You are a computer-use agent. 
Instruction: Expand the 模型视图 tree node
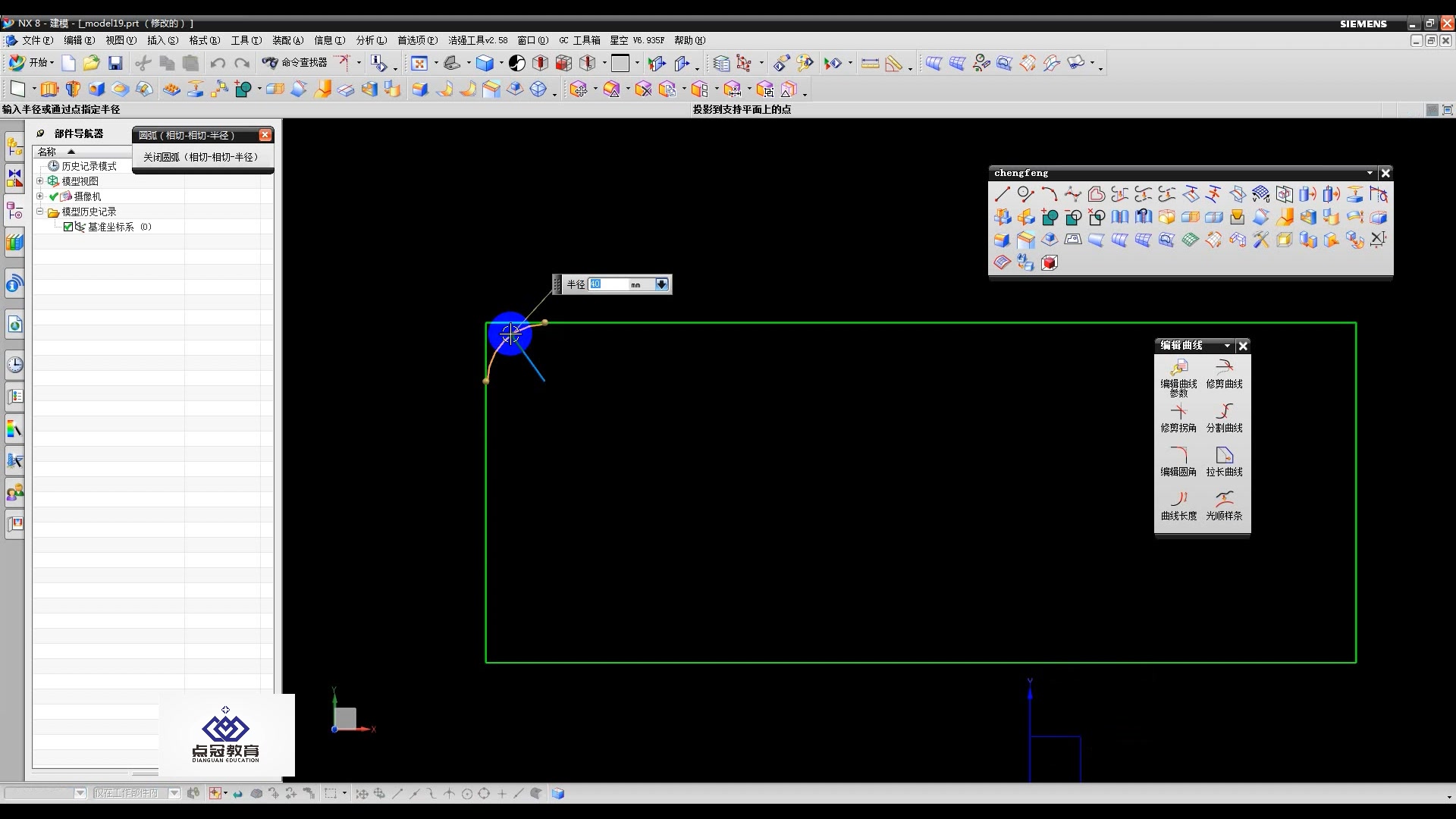[x=40, y=181]
